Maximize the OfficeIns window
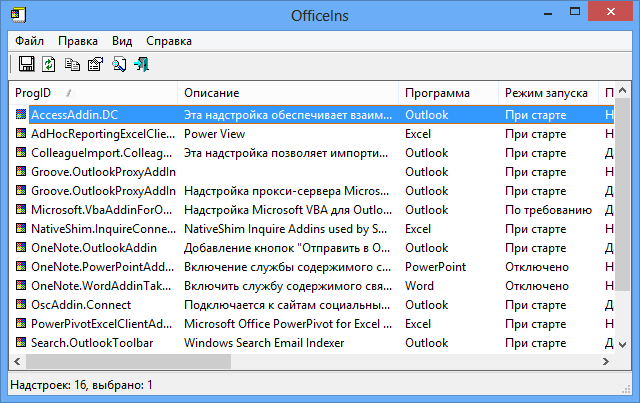Screen dimensions: 640x403 [x=575, y=12]
